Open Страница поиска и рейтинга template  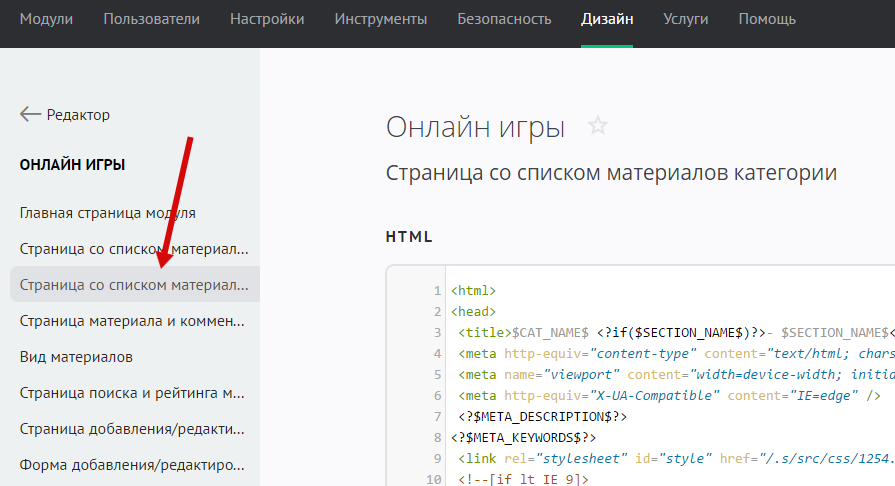click(132, 393)
